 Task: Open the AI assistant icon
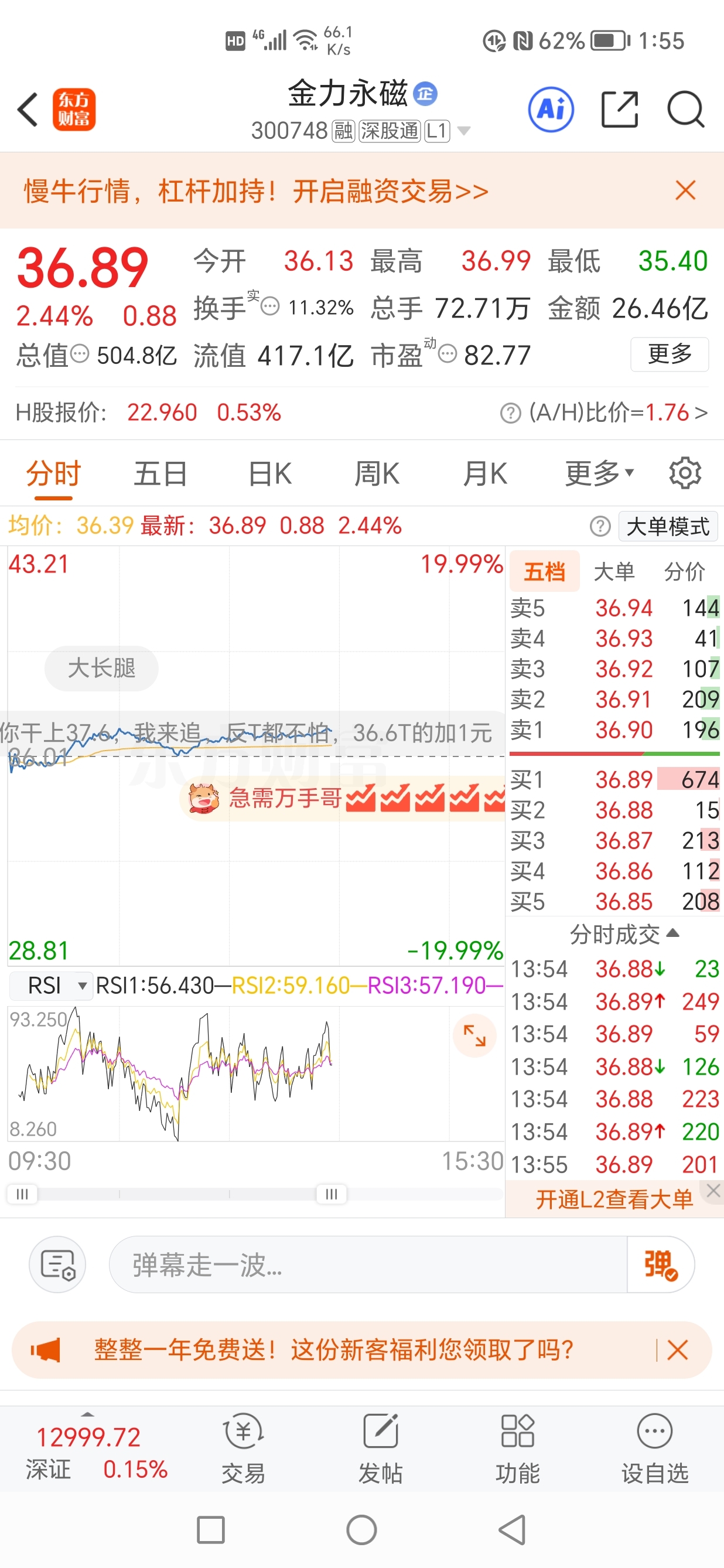coord(551,110)
